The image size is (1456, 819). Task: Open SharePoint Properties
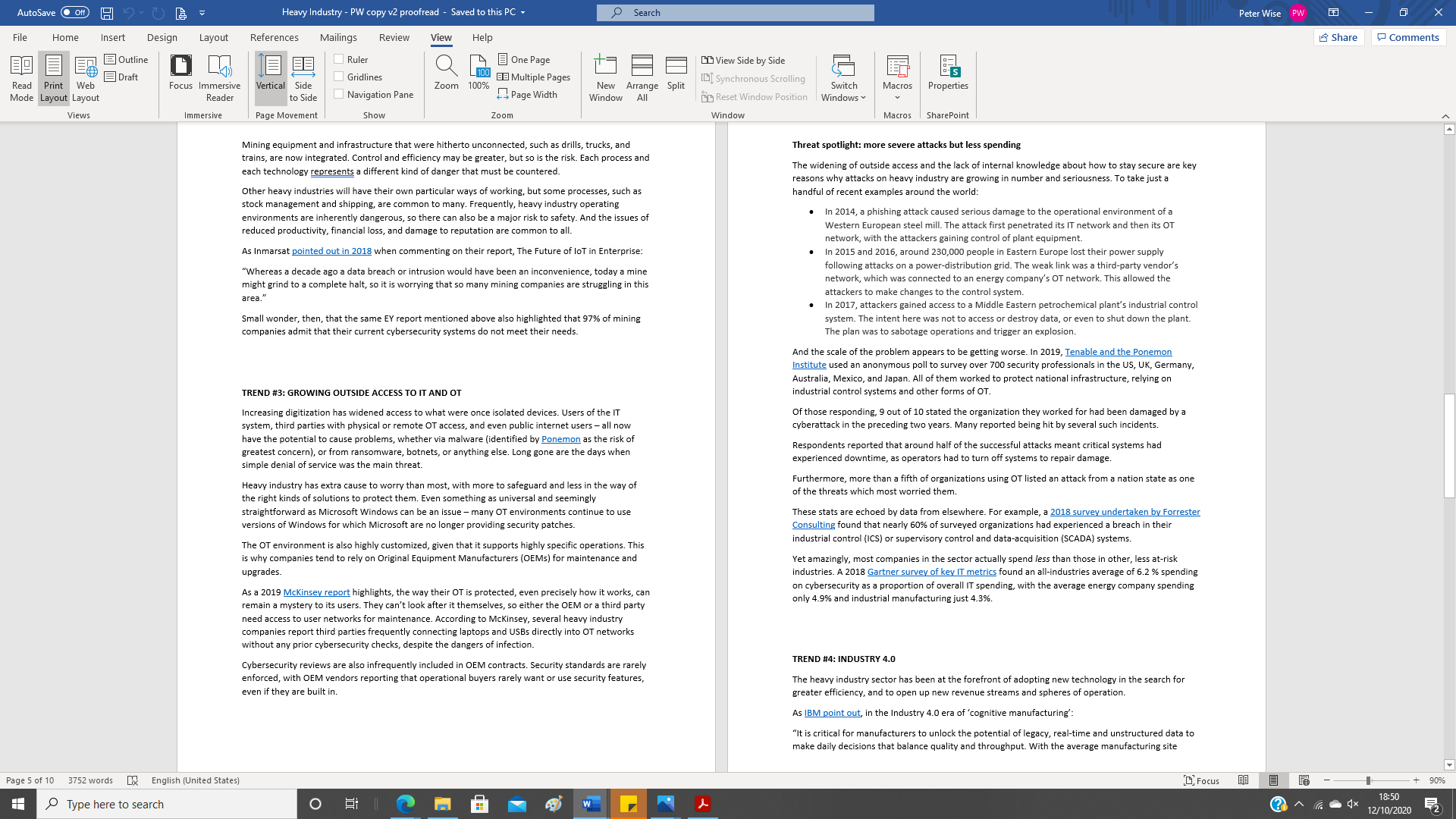pos(948,74)
